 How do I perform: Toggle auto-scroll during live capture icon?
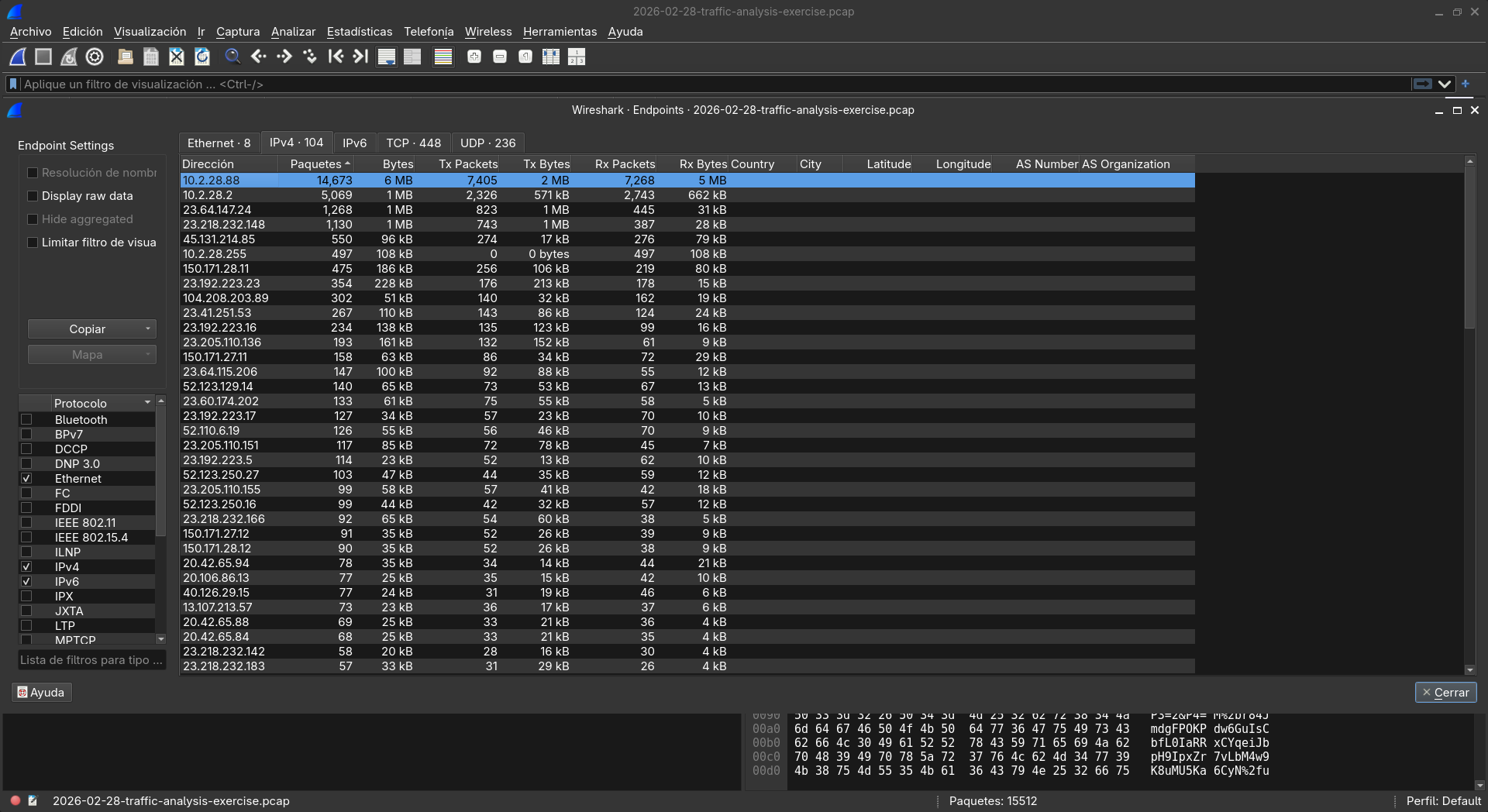click(387, 57)
